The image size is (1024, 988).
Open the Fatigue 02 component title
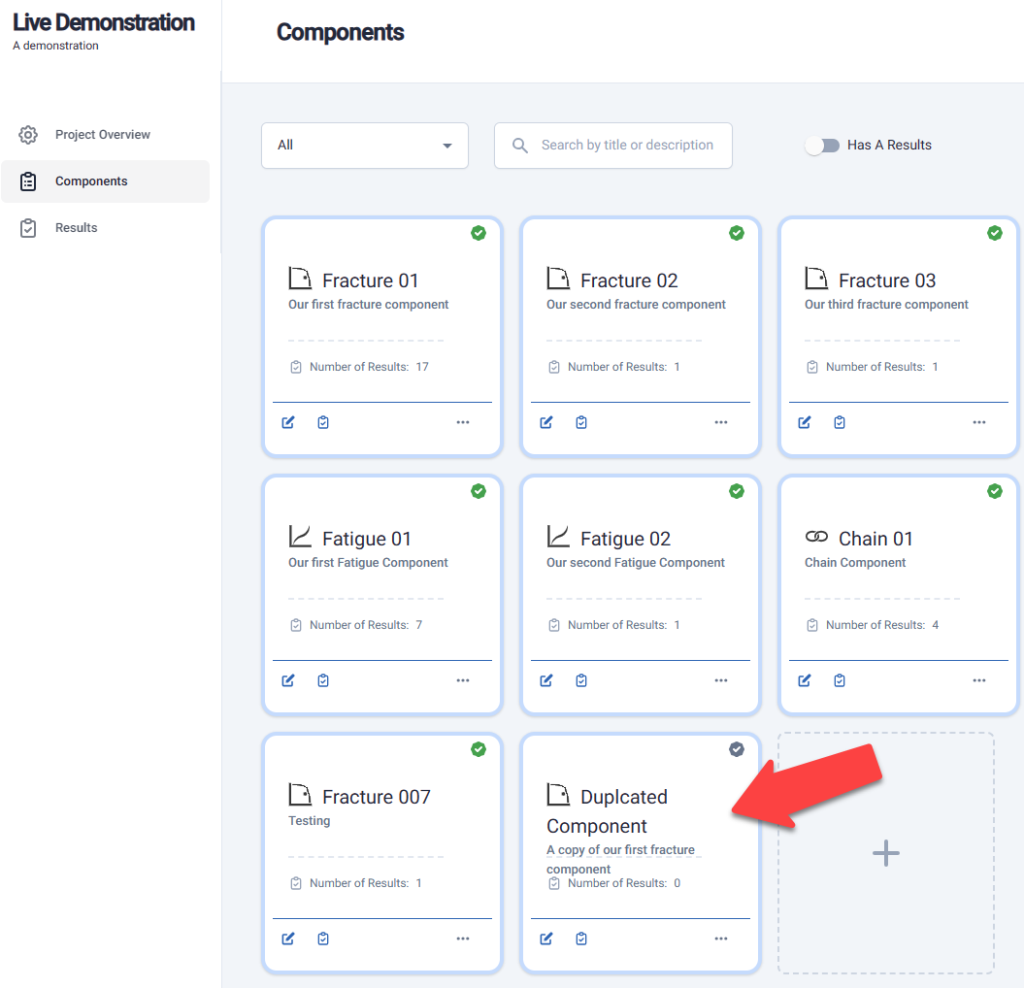625,539
